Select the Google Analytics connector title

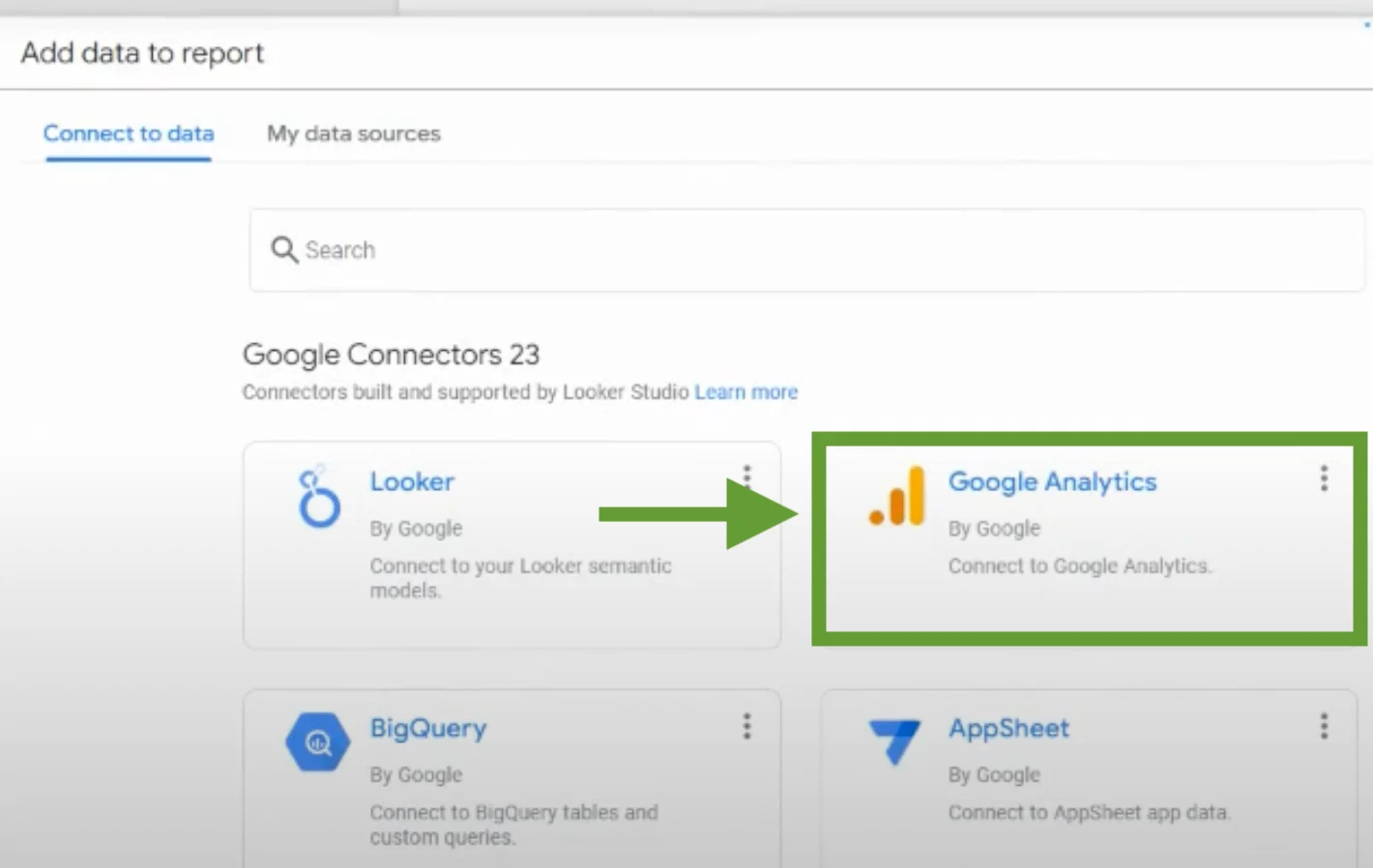(x=1052, y=481)
